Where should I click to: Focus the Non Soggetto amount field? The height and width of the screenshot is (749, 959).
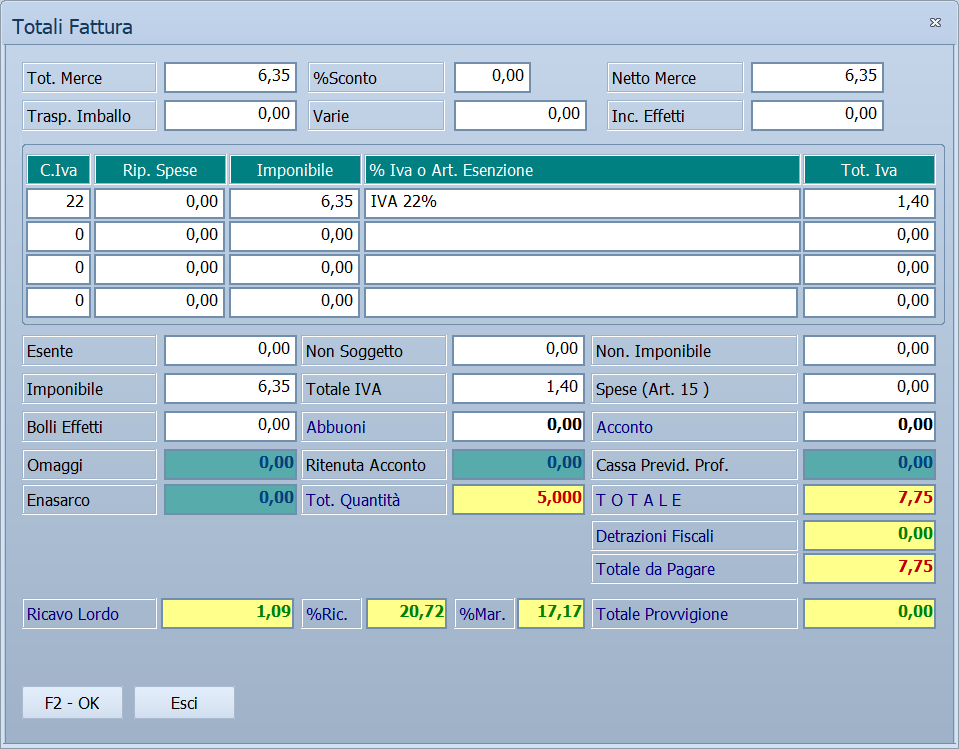pyautogui.click(x=519, y=350)
